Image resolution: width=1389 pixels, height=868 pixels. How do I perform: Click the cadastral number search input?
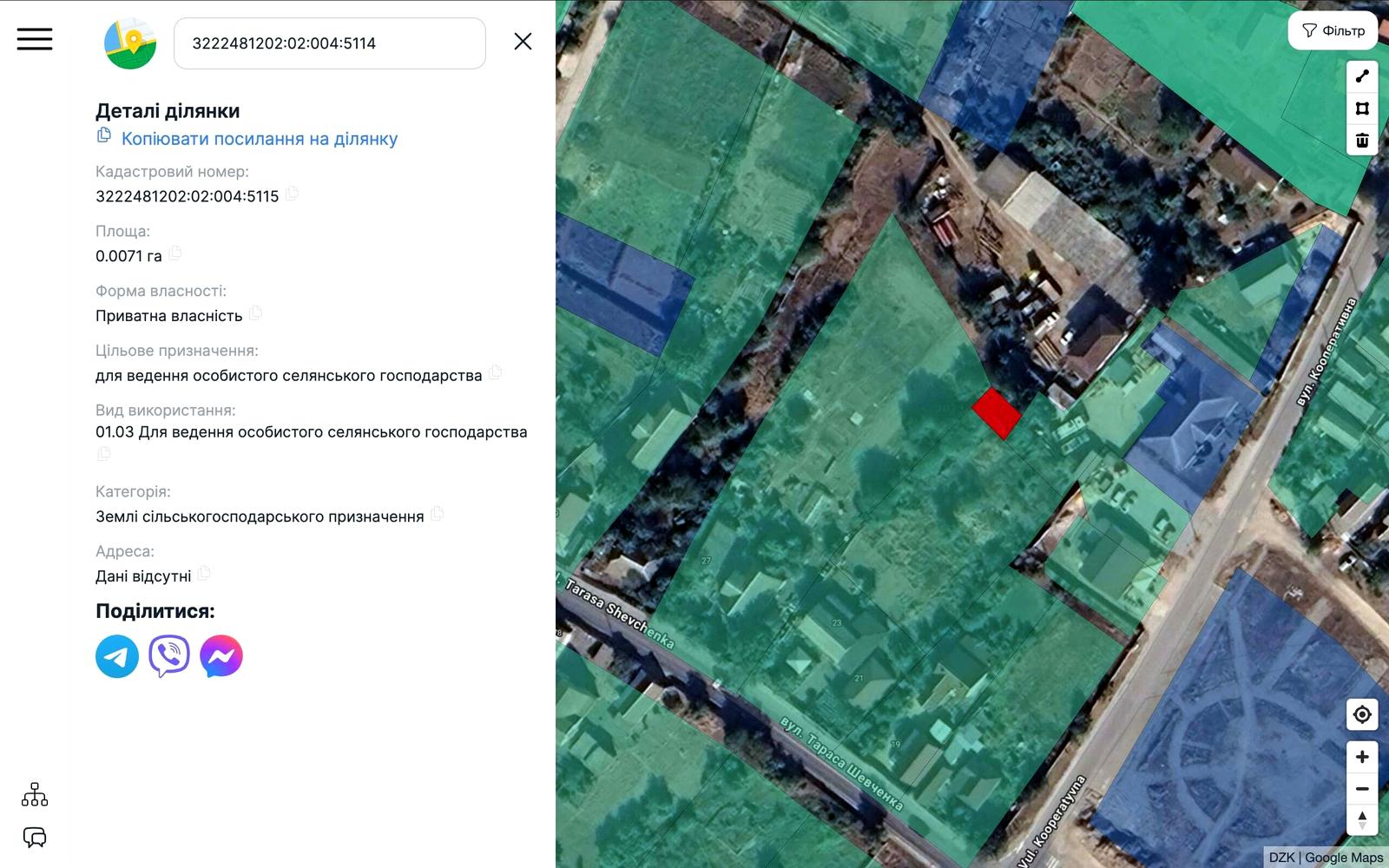pyautogui.click(x=330, y=43)
